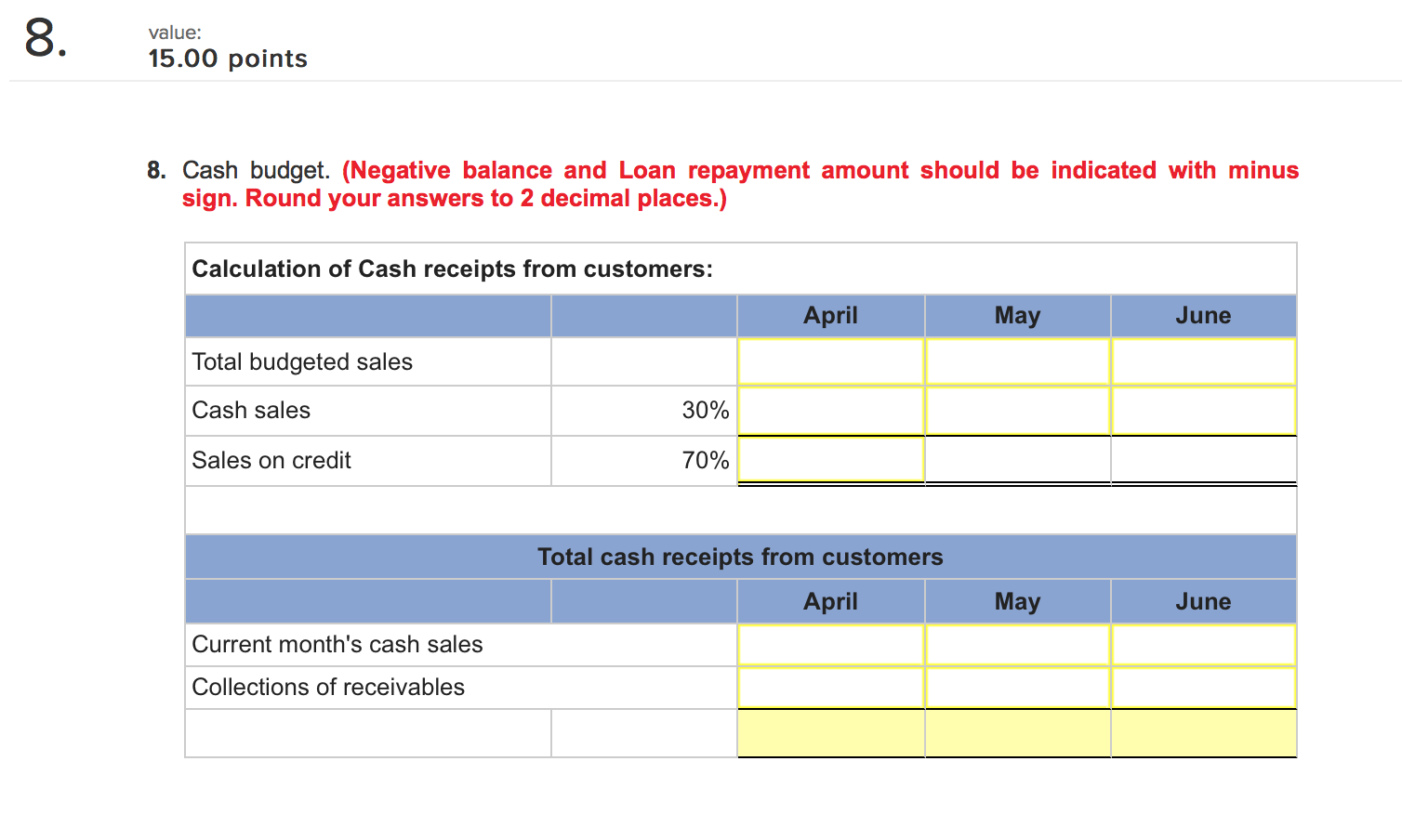Screen dimensions: 1402x840
Task: Focus the June Total budgeted sales input
Action: tap(1203, 361)
